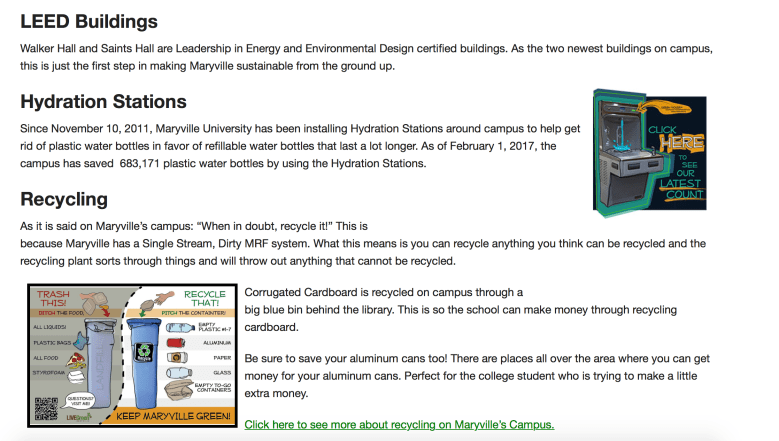Click the 'LEED Buildings' heading

click(x=89, y=20)
